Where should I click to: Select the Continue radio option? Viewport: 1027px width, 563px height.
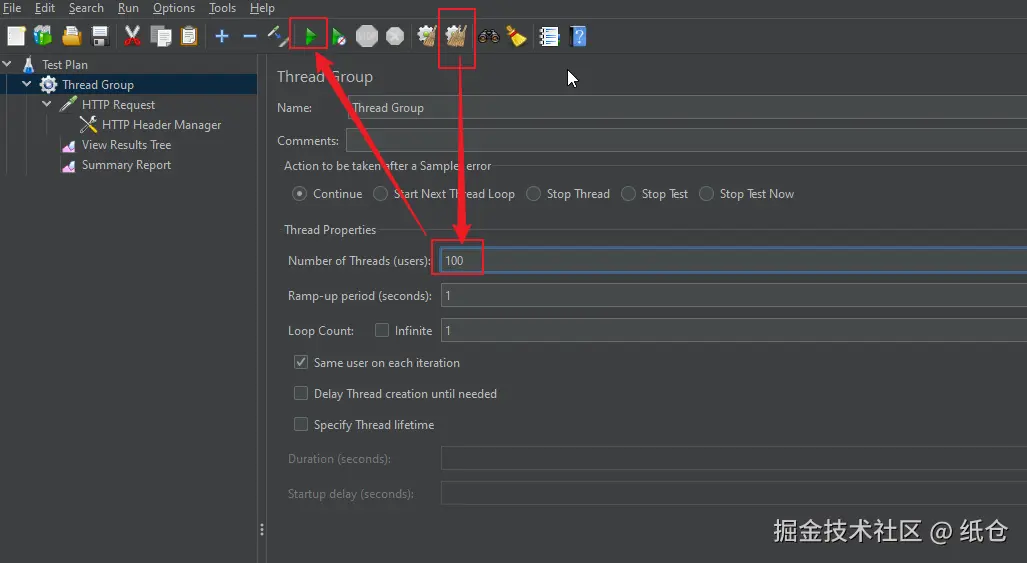click(299, 194)
